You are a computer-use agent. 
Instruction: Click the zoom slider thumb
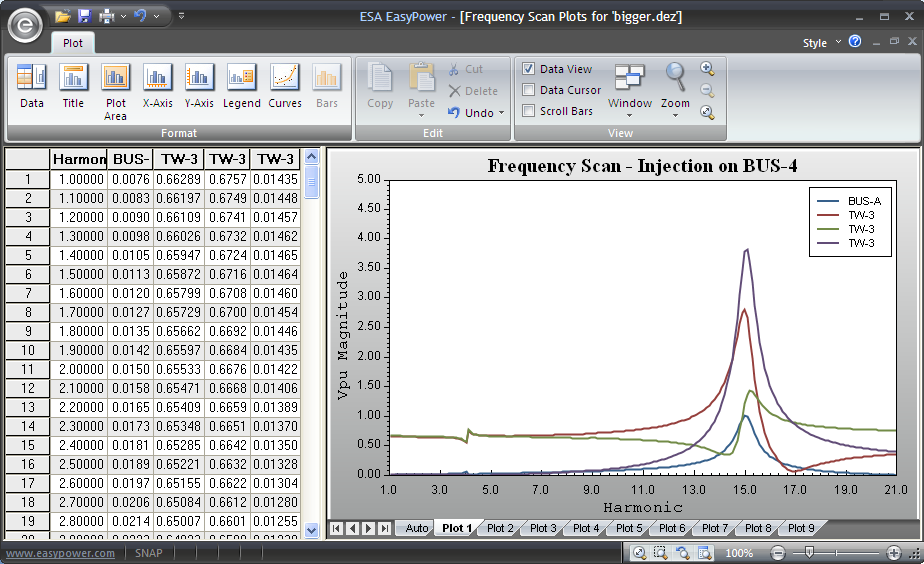[x=810, y=552]
